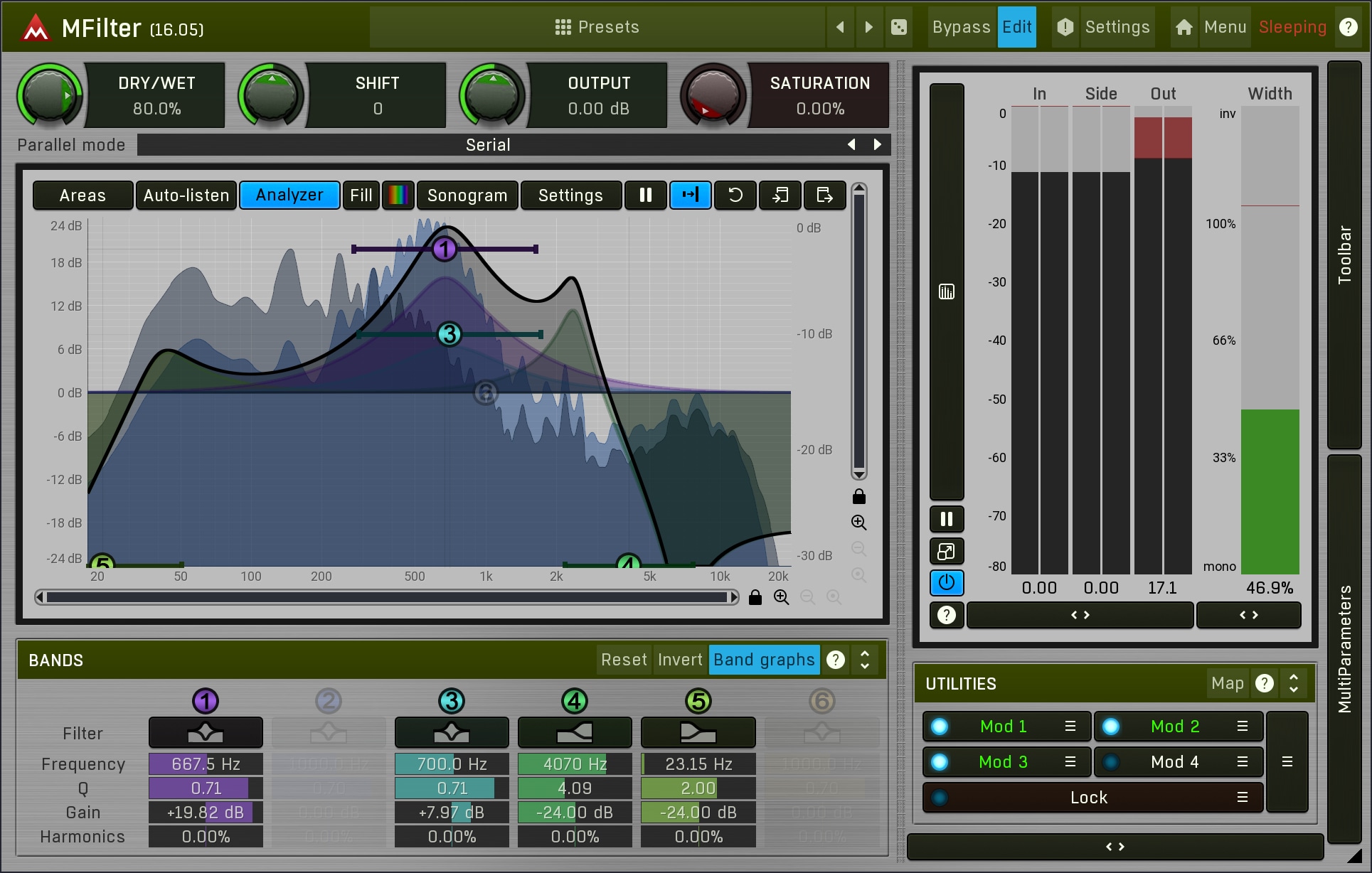Click the horizontal zoom-in magnifier
The width and height of the screenshot is (1372, 873).
click(x=782, y=597)
